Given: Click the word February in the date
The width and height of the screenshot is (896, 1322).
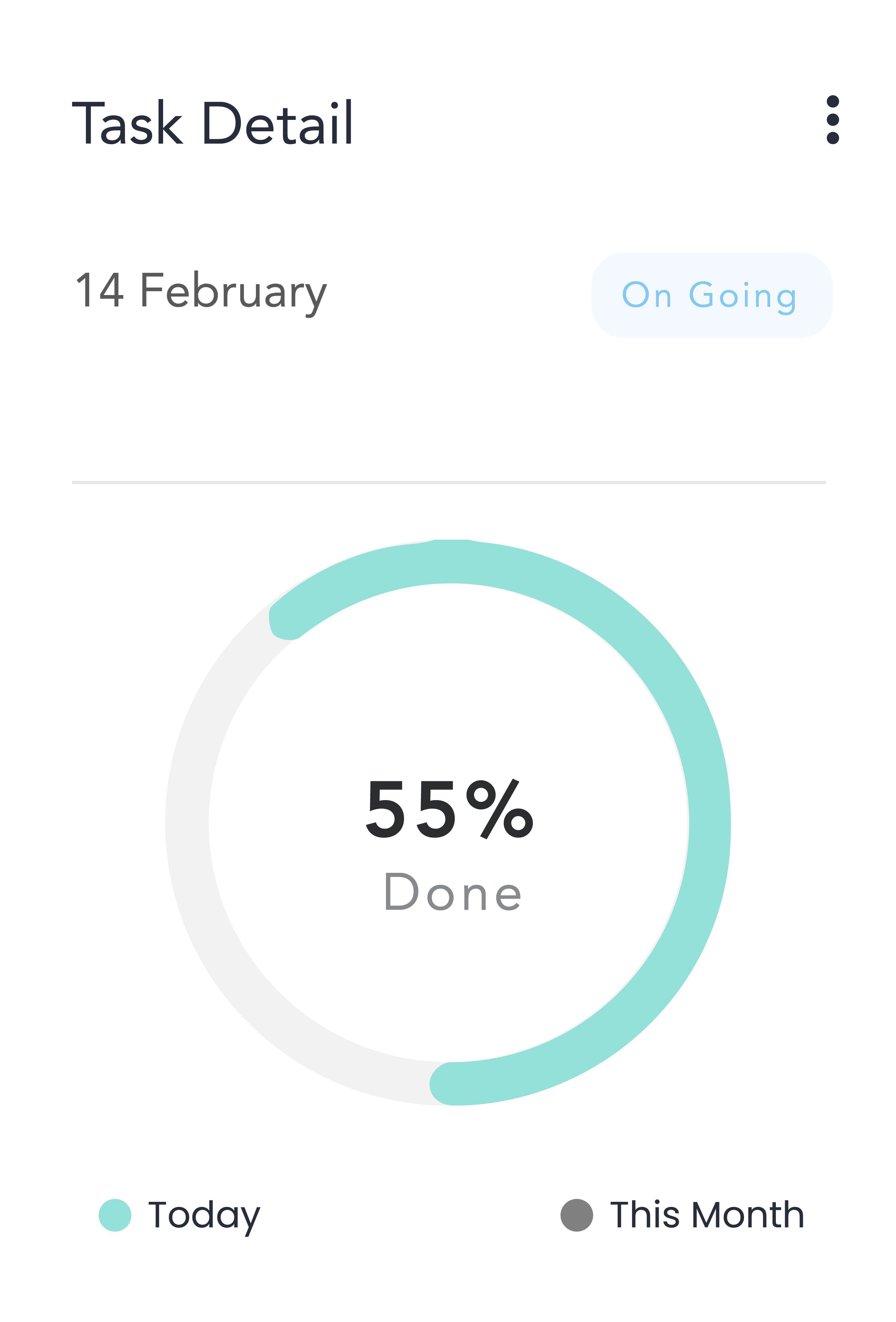Looking at the screenshot, I should pos(233,291).
